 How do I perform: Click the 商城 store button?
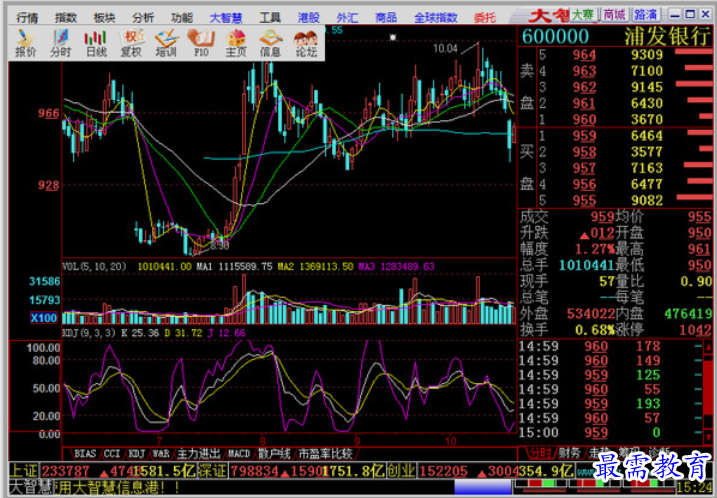[x=614, y=15]
